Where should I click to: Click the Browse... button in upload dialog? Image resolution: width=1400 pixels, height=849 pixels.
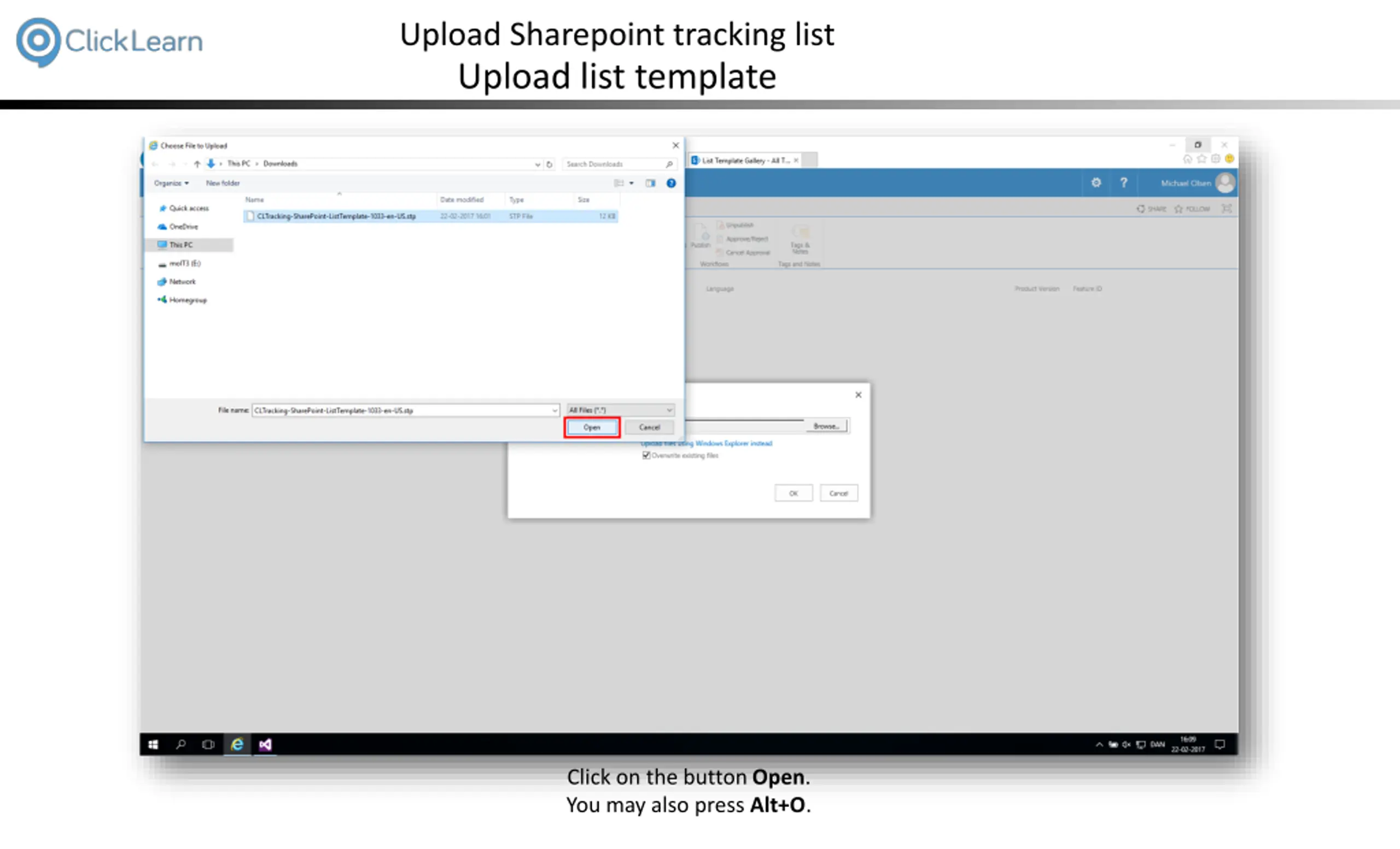point(826,426)
